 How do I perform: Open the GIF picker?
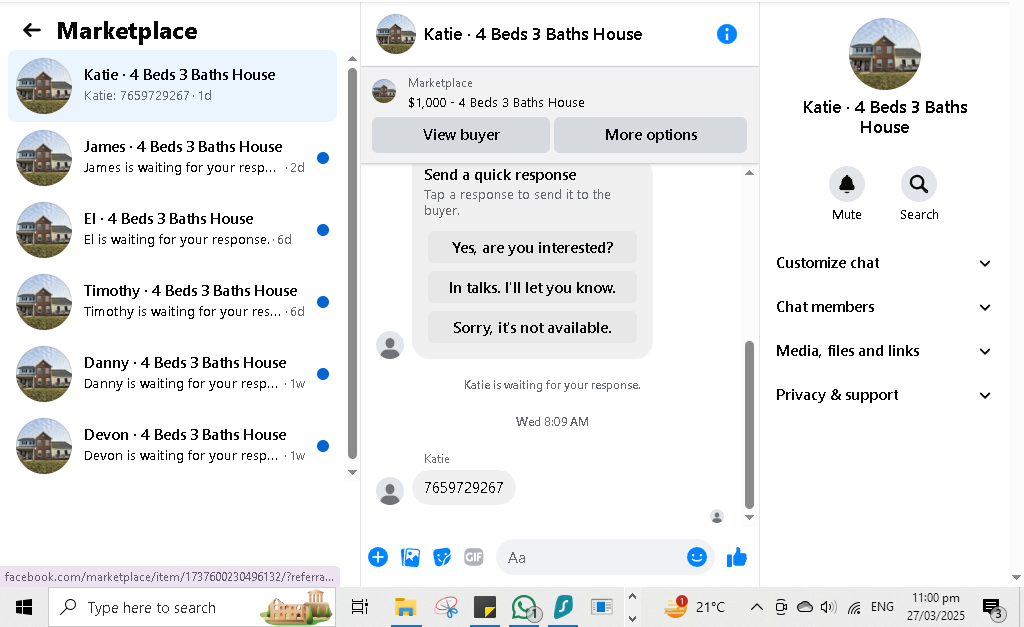pos(473,557)
